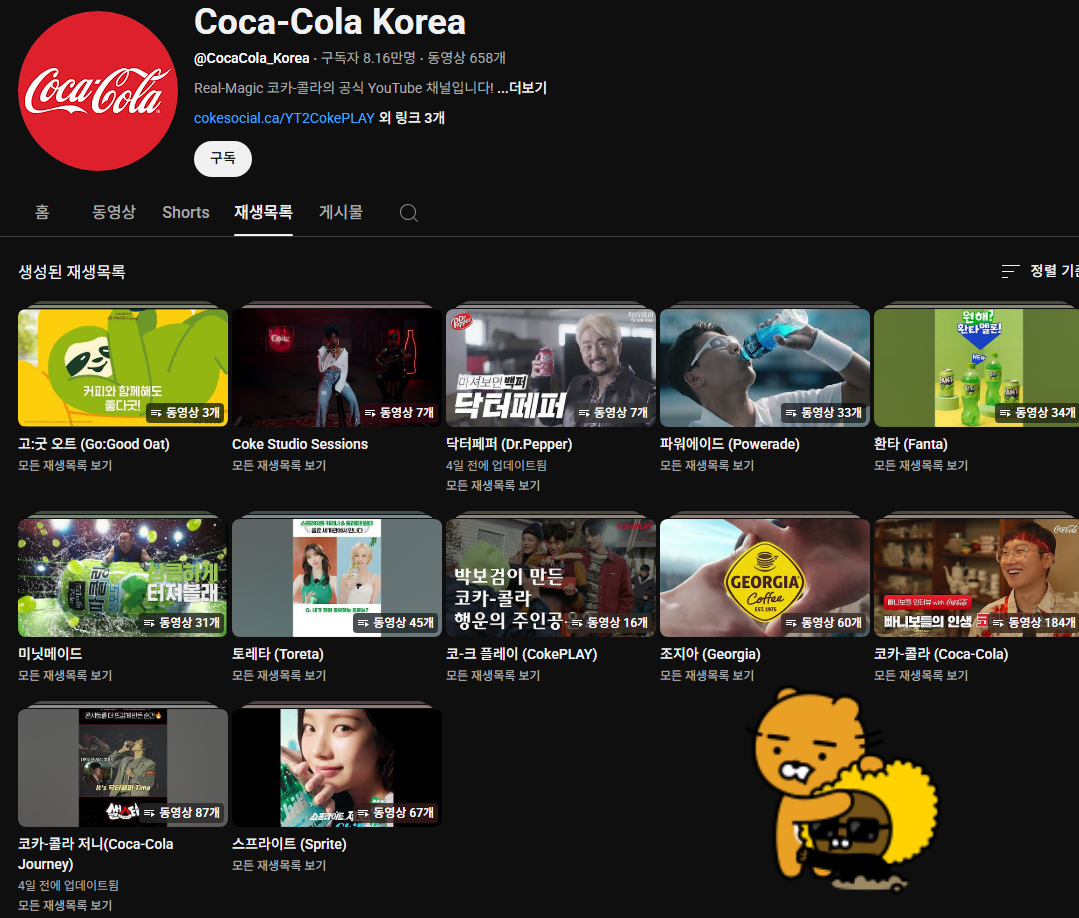Click 모든 재생목록 보기 under 고:굿 오트
The height and width of the screenshot is (918, 1079).
65,465
